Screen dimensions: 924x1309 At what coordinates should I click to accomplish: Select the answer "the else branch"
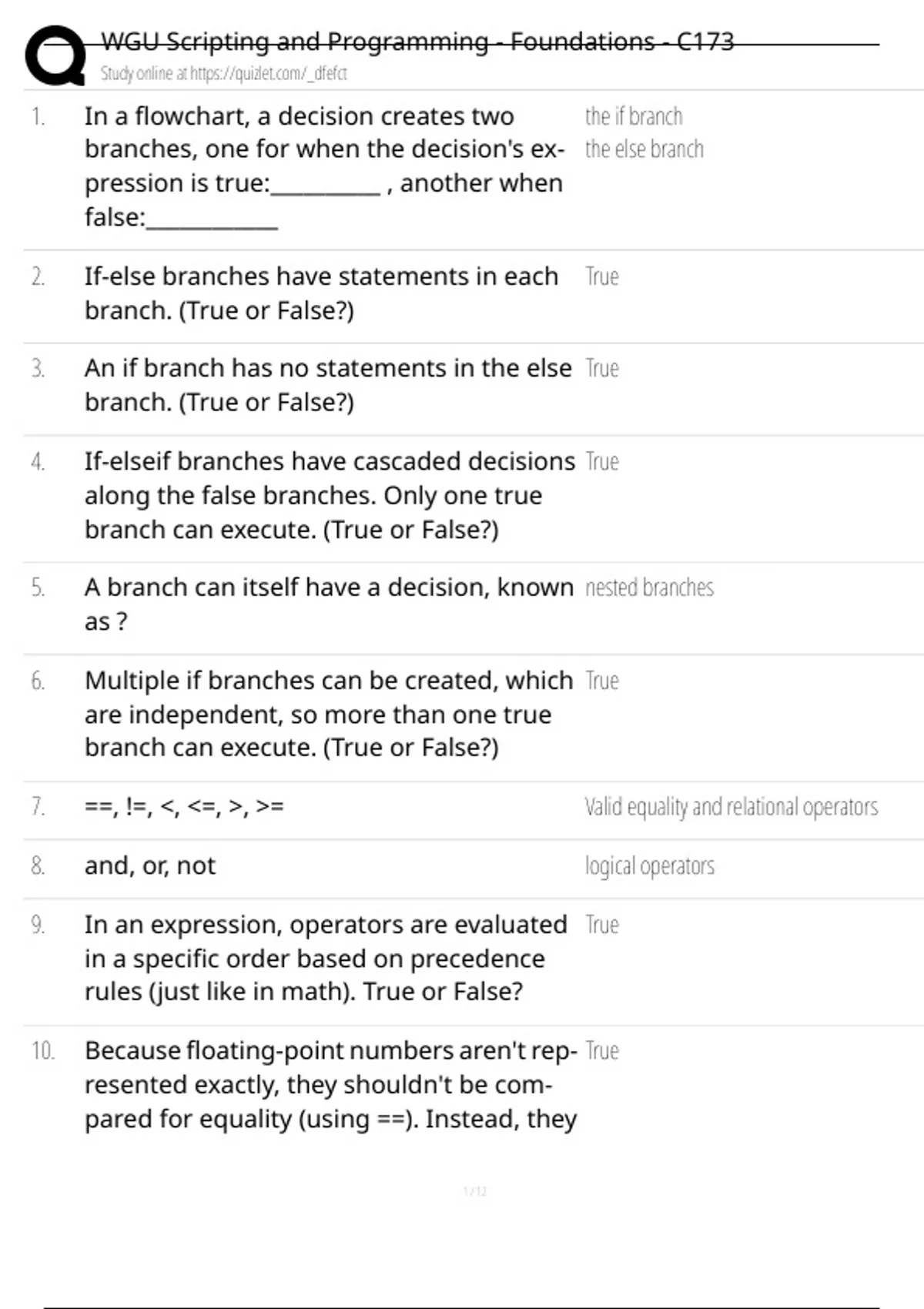click(644, 149)
